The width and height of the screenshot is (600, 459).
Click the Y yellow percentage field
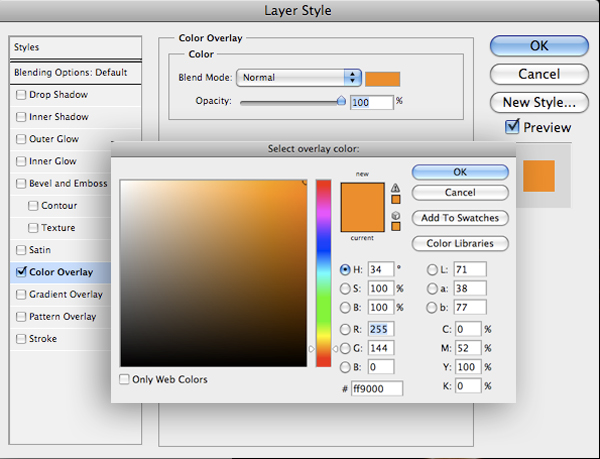[x=468, y=367]
